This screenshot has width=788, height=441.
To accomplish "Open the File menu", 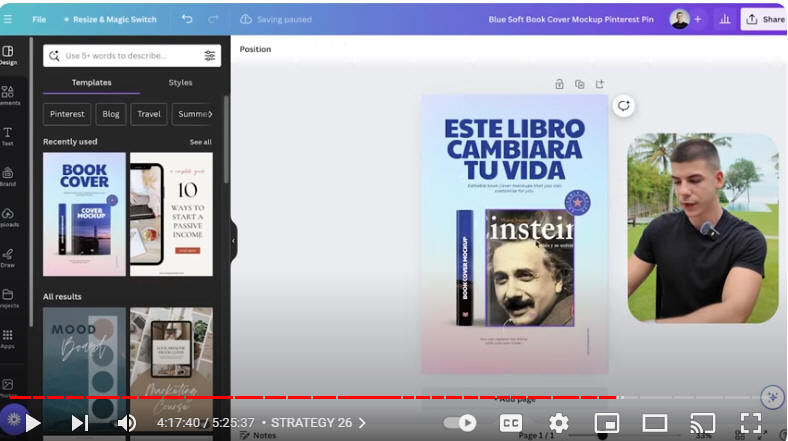I will point(39,19).
